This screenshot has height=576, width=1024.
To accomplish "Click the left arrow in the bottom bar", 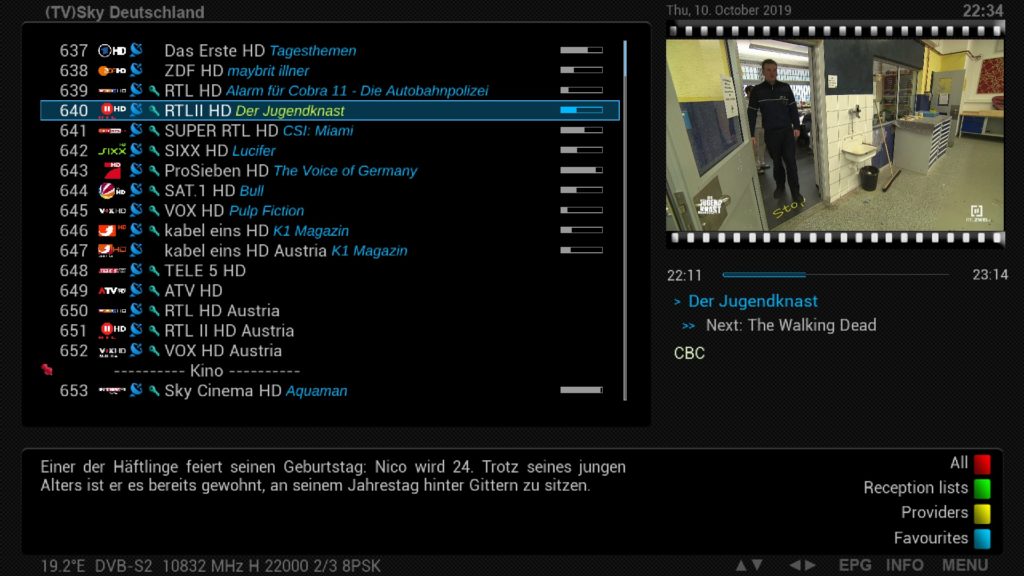I will pyautogui.click(x=795, y=566).
